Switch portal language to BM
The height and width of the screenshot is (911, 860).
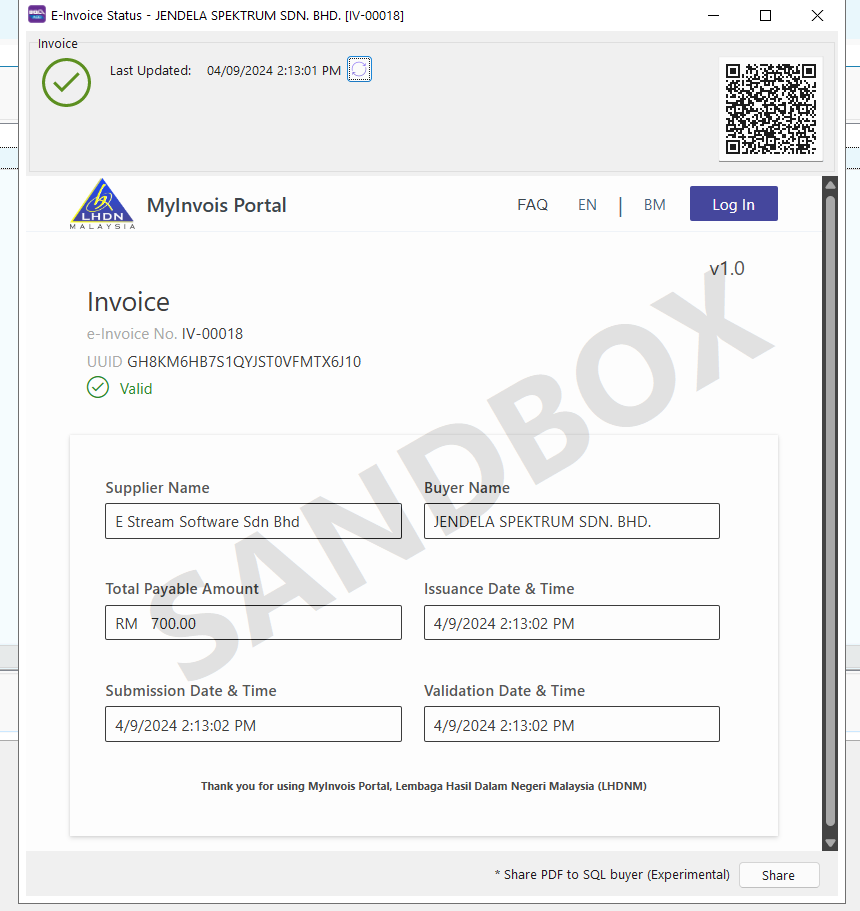point(654,204)
